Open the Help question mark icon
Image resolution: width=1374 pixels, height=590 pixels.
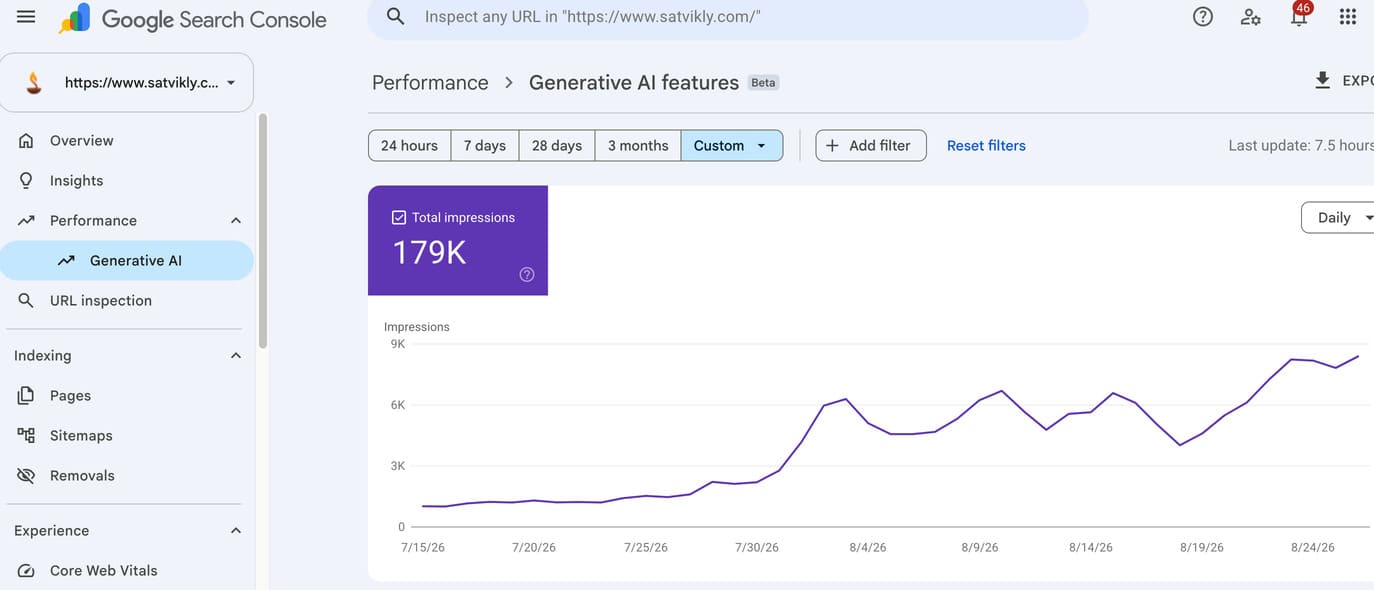(x=1203, y=17)
